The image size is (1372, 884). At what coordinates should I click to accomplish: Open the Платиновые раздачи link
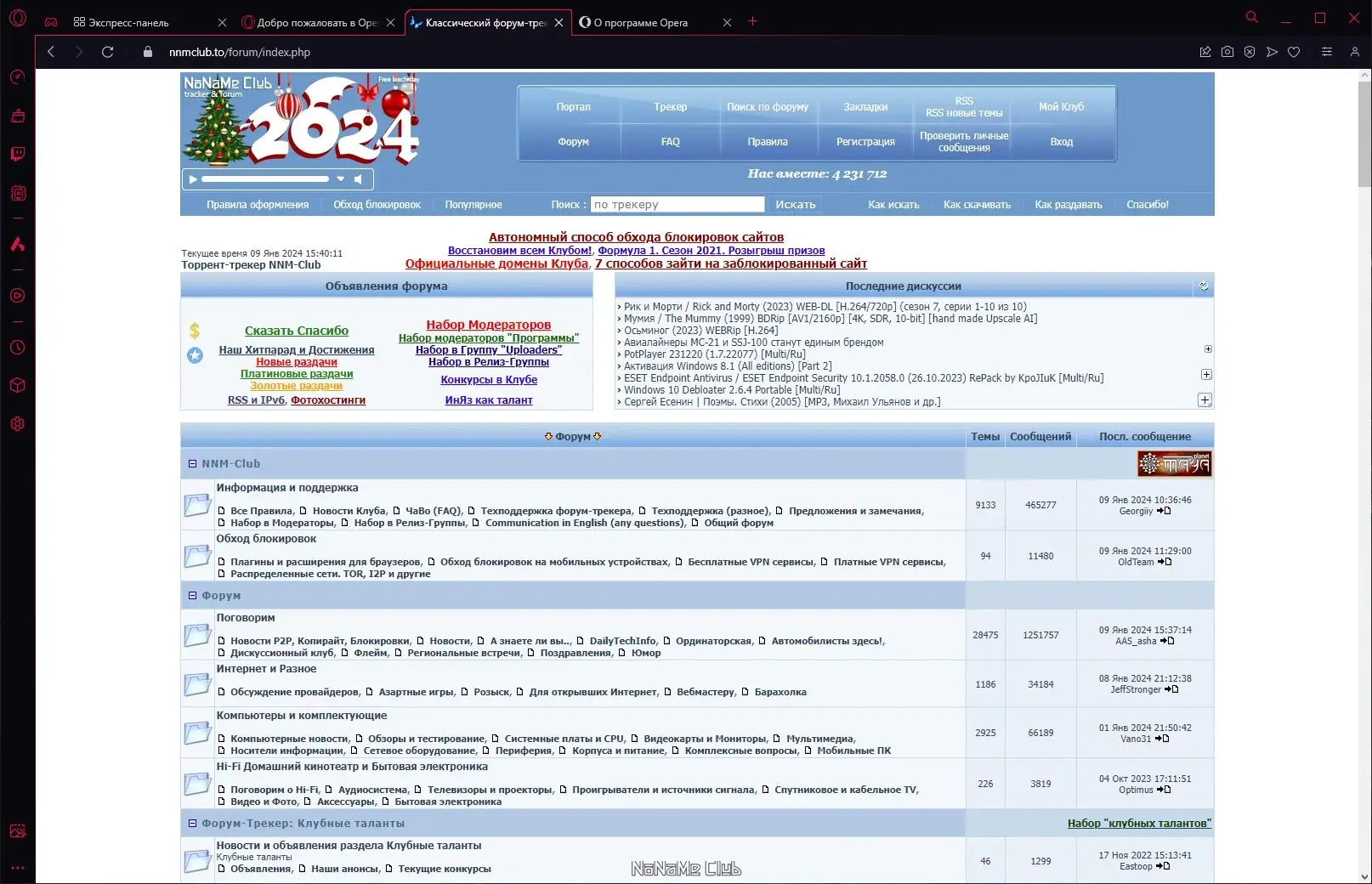tap(297, 374)
